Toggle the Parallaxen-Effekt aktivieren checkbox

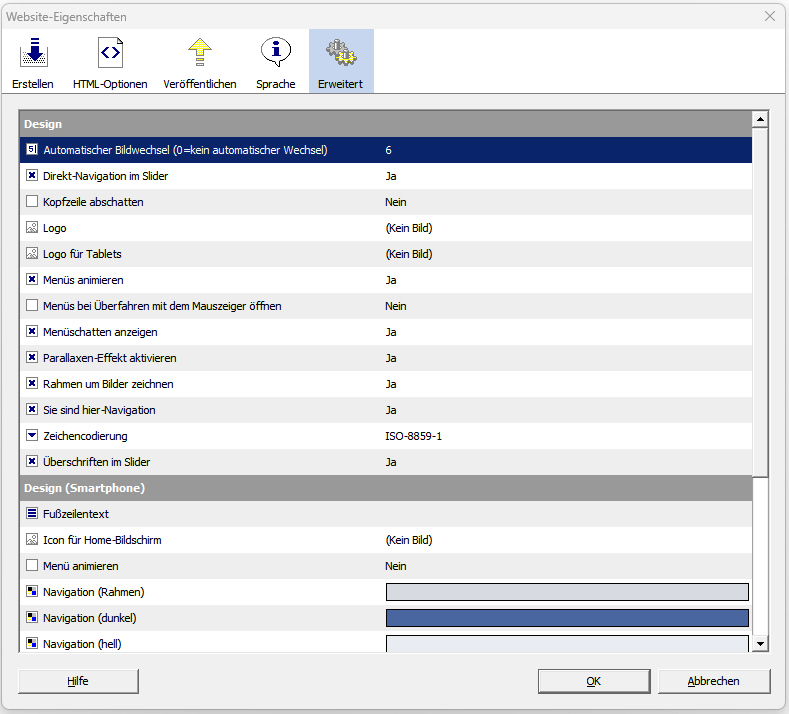point(32,357)
